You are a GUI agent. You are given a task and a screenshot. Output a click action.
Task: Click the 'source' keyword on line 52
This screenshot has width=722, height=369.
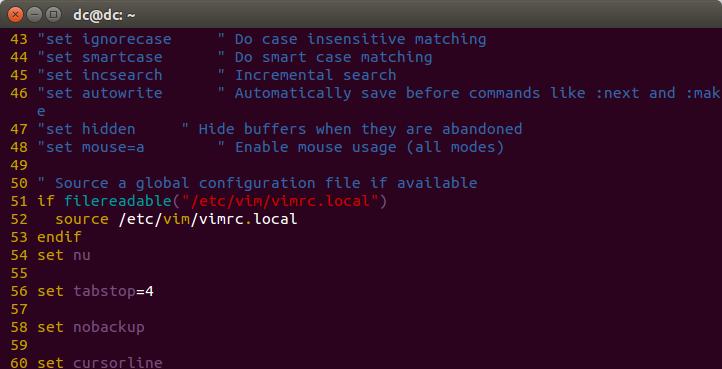pyautogui.click(x=82, y=219)
